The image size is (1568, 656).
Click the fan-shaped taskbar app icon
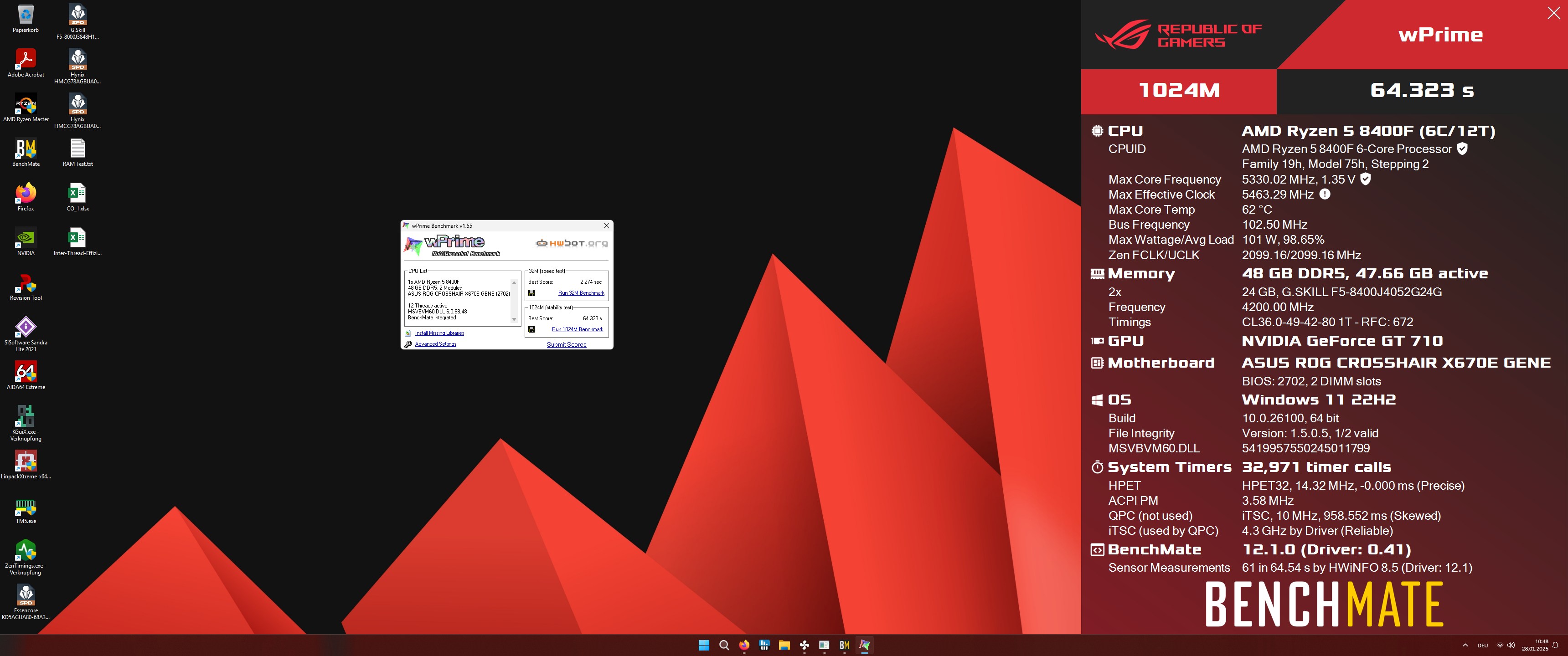point(804,645)
